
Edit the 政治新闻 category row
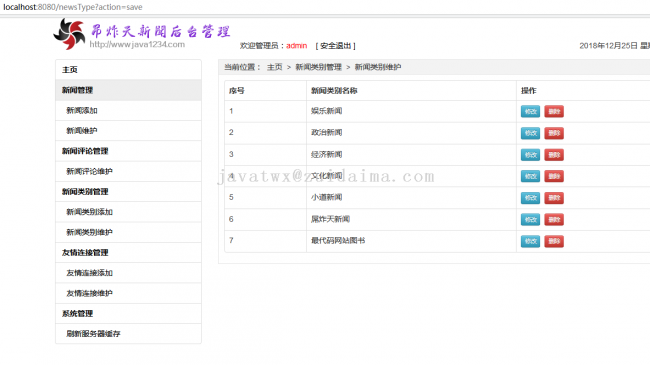[x=530, y=133]
